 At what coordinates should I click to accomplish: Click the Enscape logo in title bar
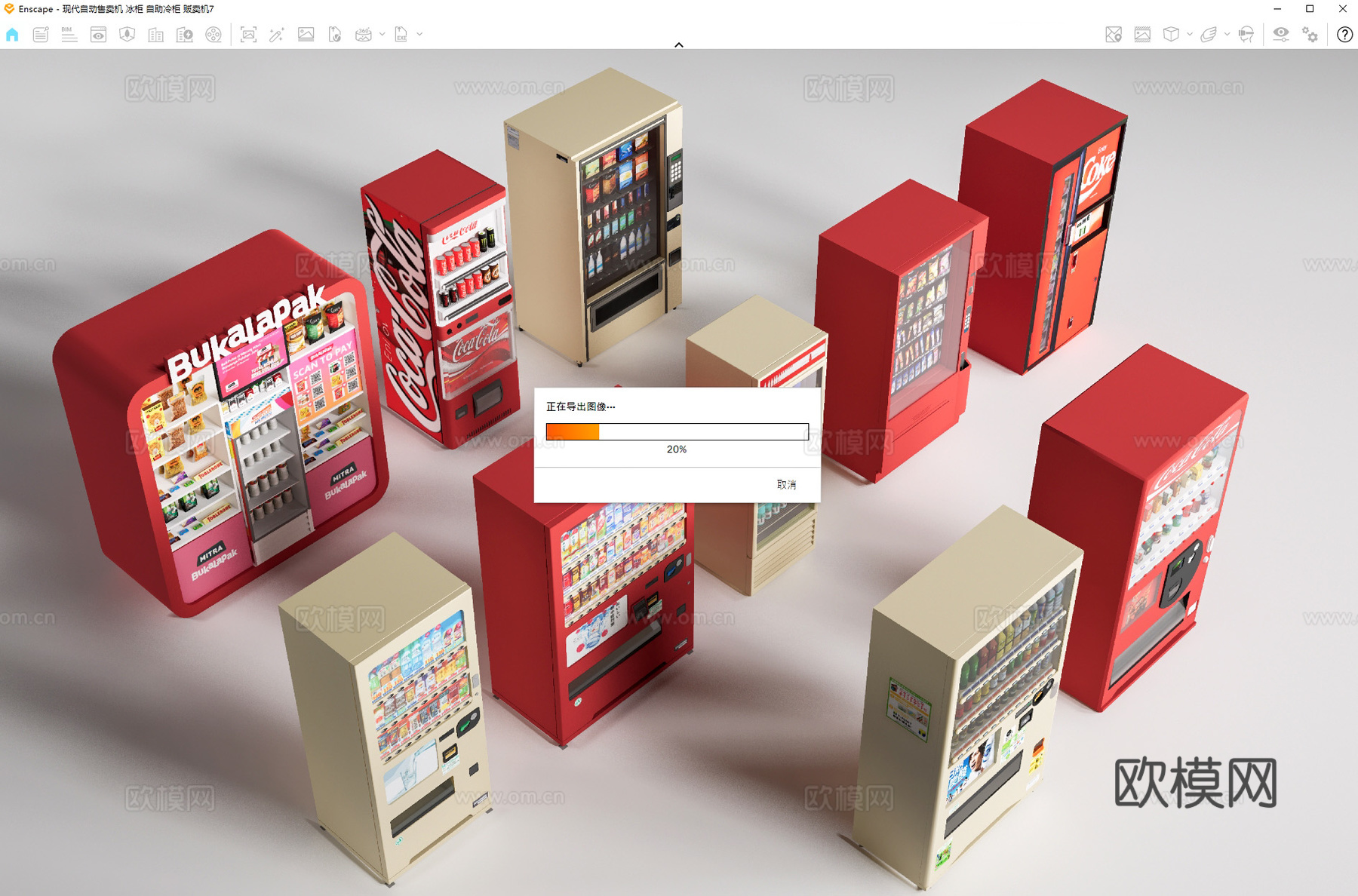tap(9, 9)
